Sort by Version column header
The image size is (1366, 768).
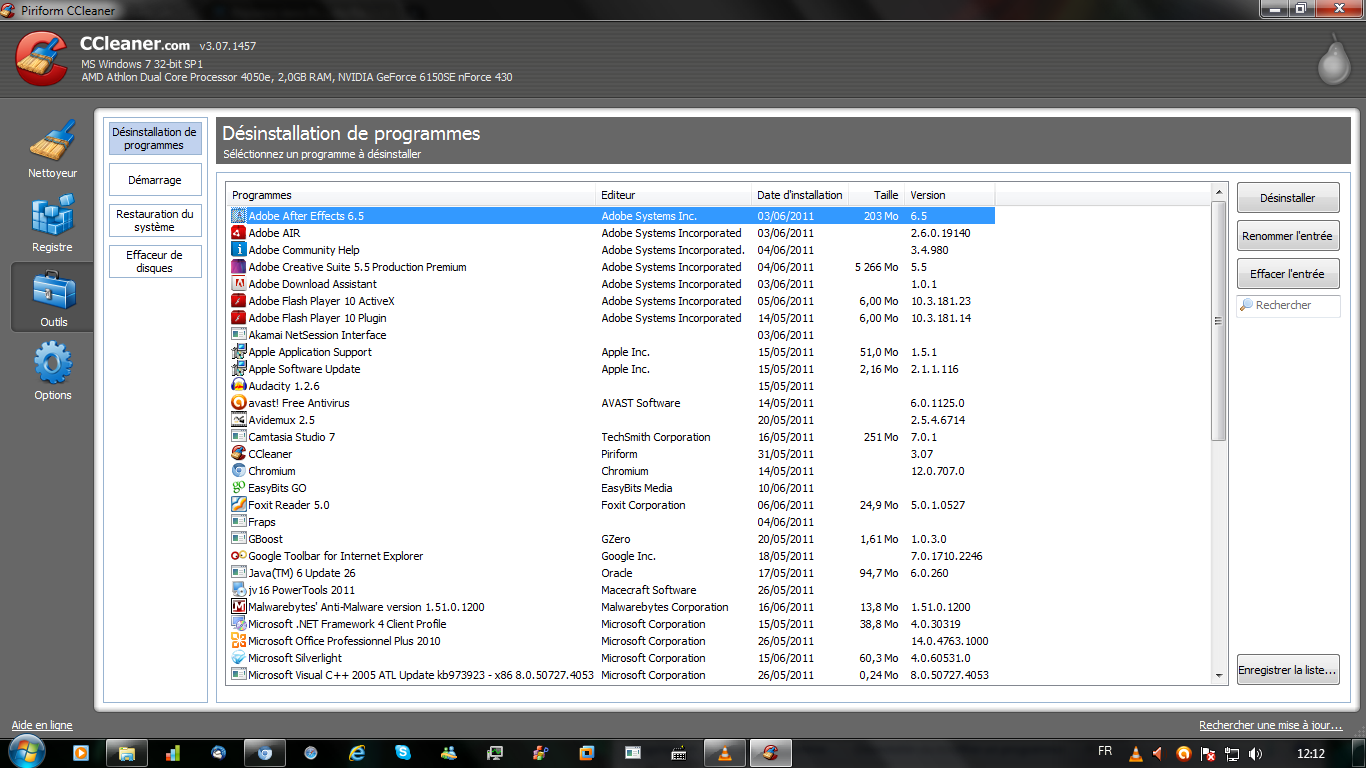coord(950,195)
